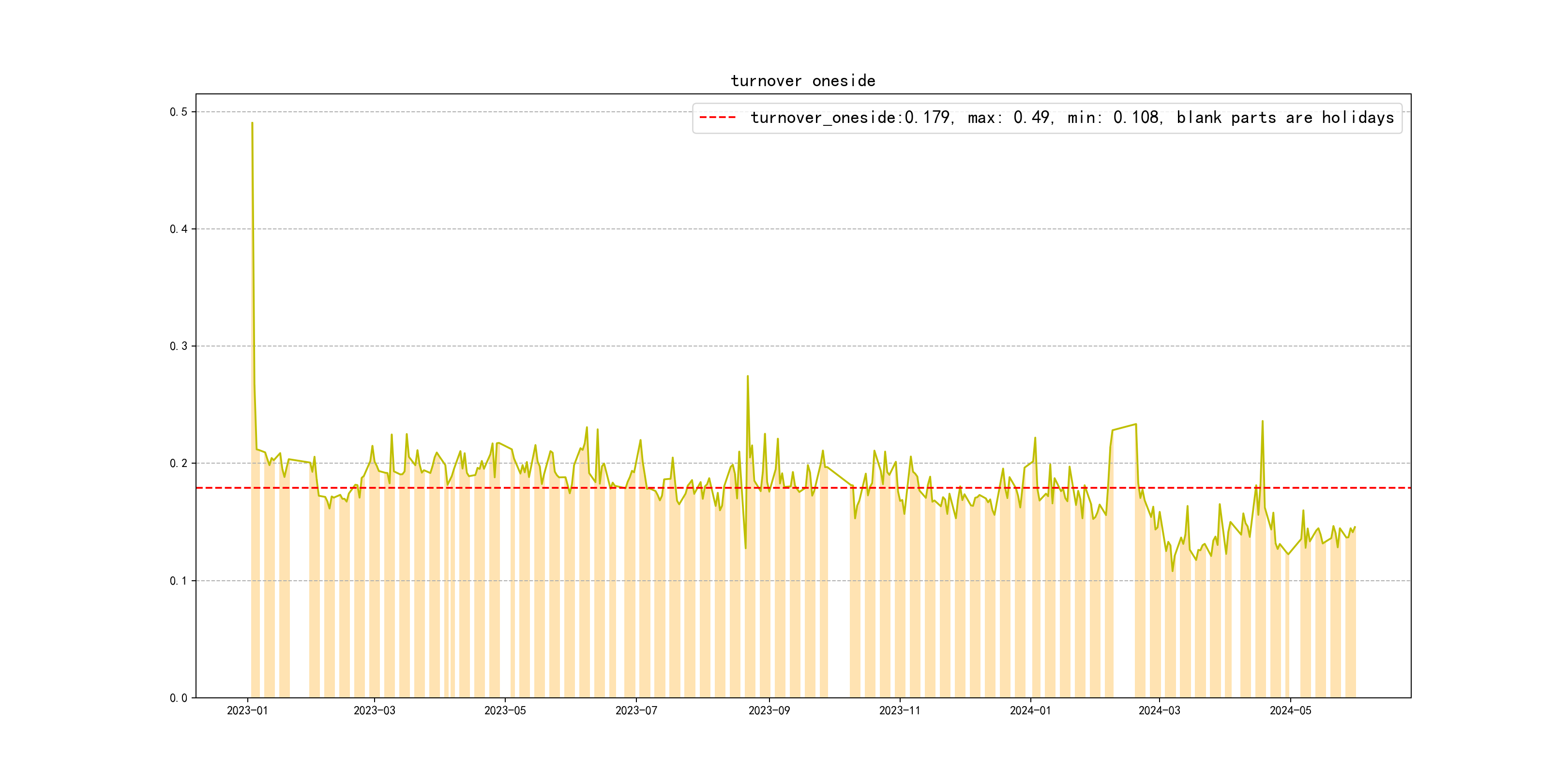Click the chart title 'turnover oneside'
Screen dimensions: 1568x784
[x=803, y=81]
